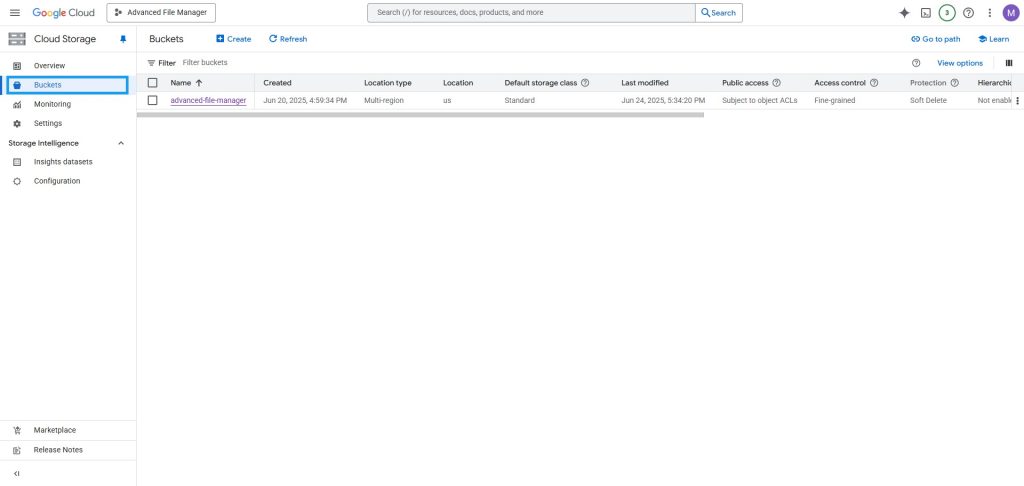This screenshot has width=1024, height=486.
Task: Collapse the left sidebar navigation panel
Action: tap(16, 473)
